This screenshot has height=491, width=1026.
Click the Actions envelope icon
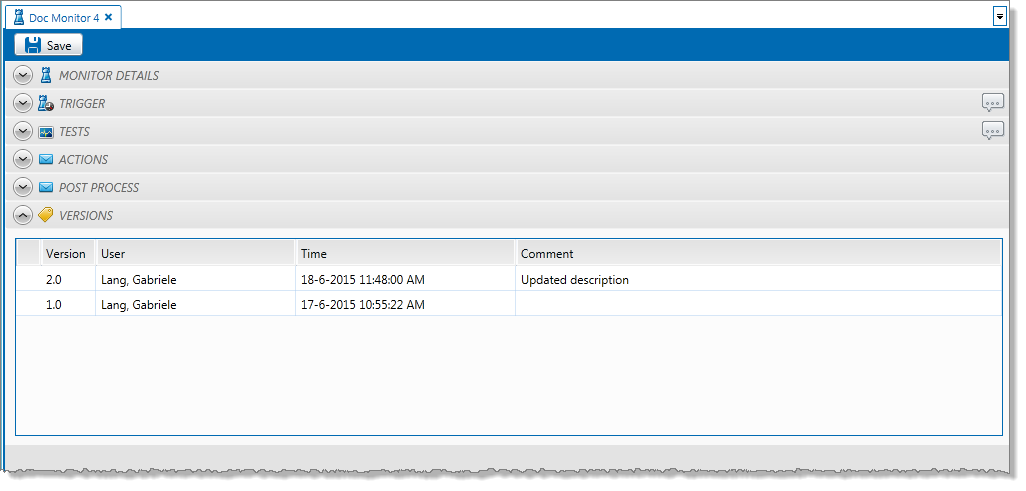pyautogui.click(x=46, y=160)
